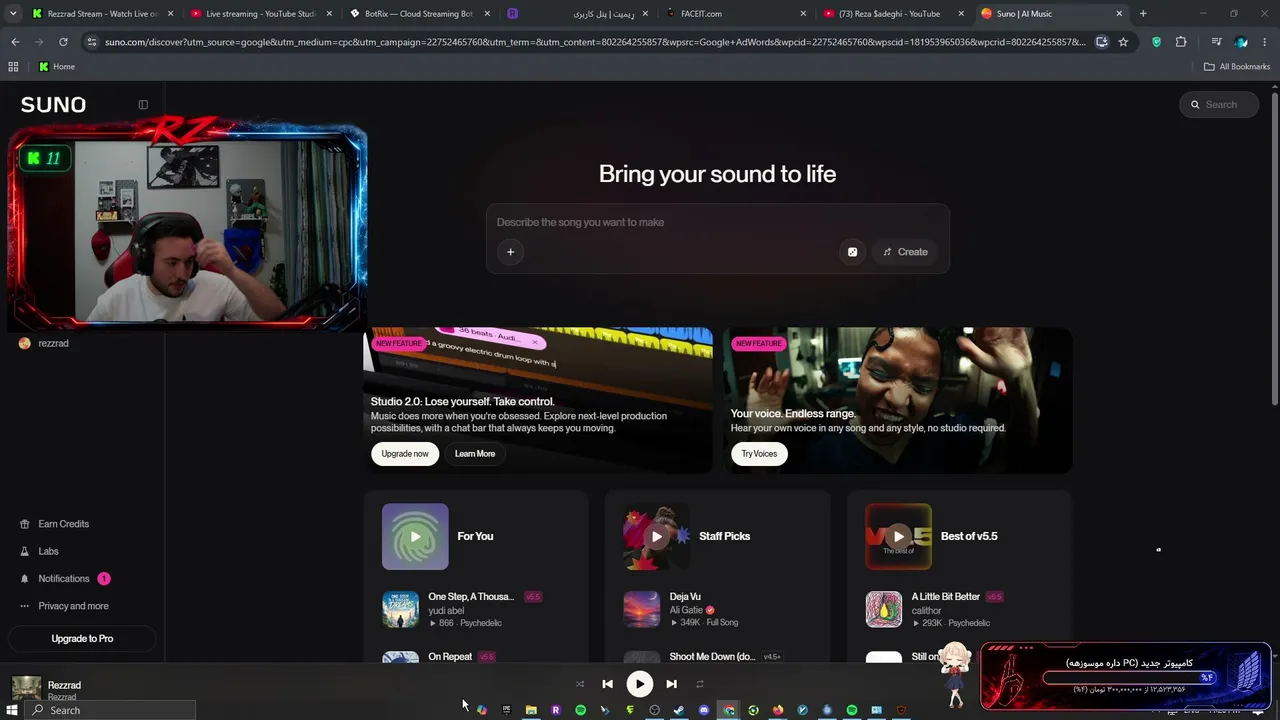Select the Suno AI Music tab
The width and height of the screenshot is (1280, 720).
(1051, 14)
